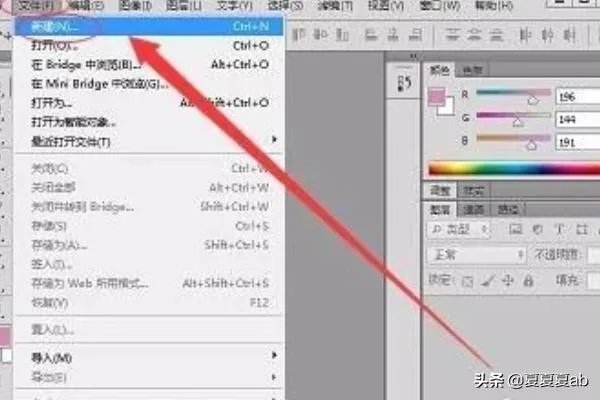Open the 图像(I) menu
The width and height of the screenshot is (600, 400).
pyautogui.click(x=135, y=6)
